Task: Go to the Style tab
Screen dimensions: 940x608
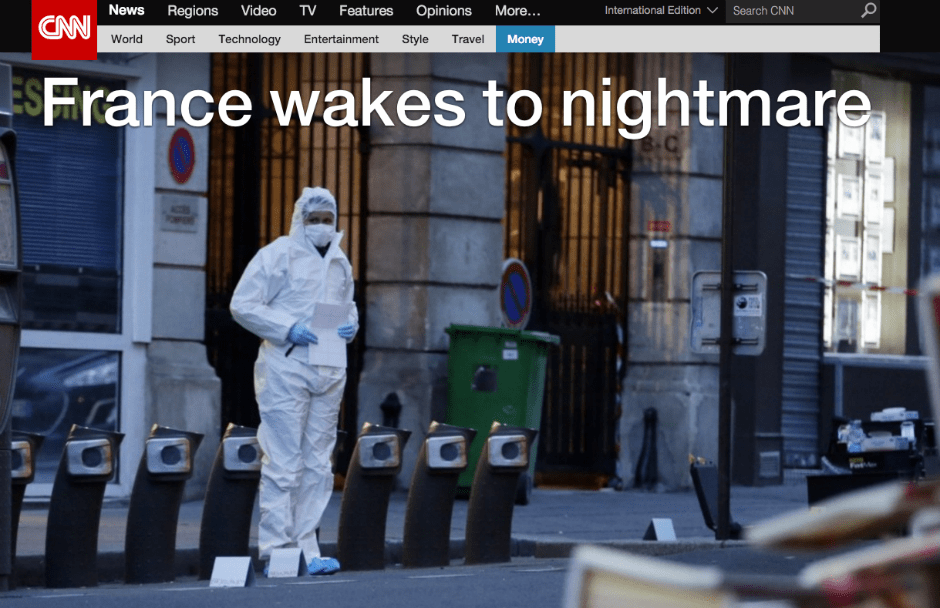Action: 415,39
